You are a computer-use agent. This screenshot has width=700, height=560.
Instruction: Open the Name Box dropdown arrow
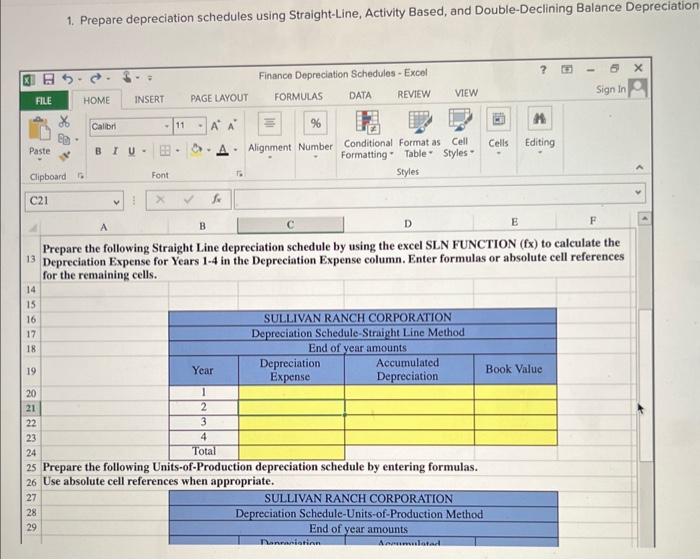click(x=116, y=202)
